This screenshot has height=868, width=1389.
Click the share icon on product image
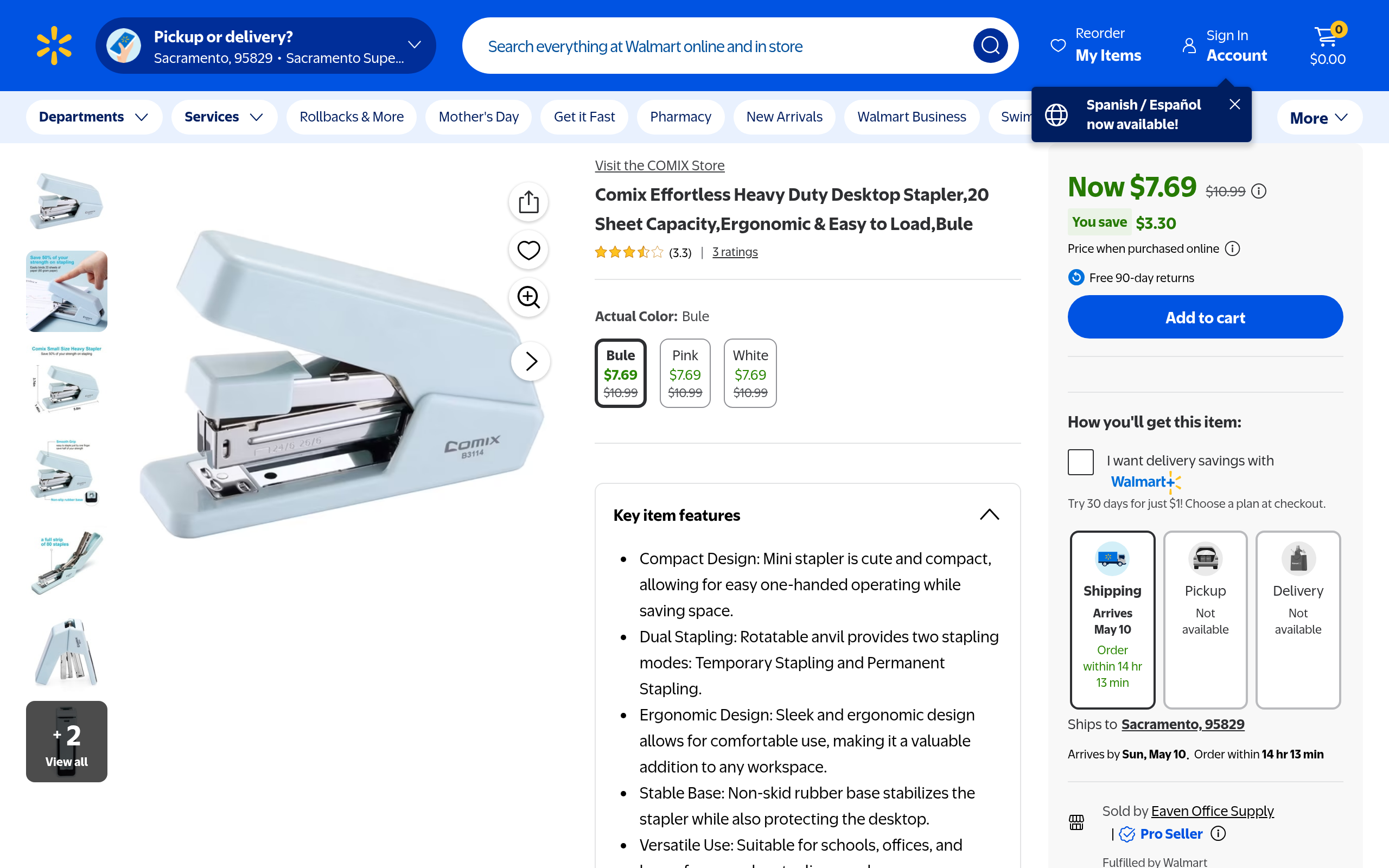[528, 202]
